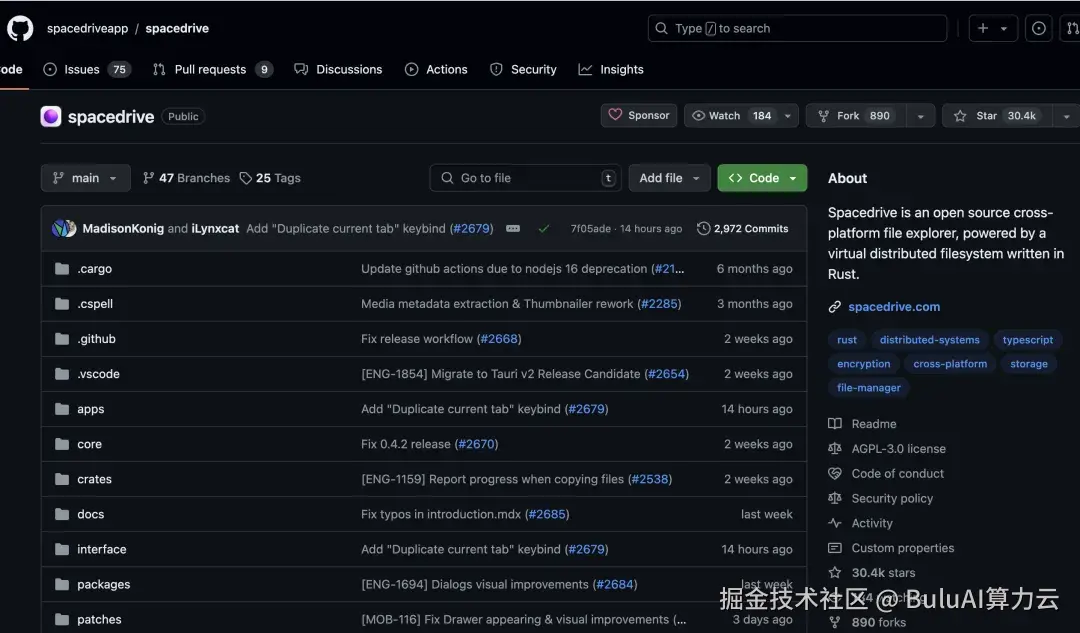The height and width of the screenshot is (633, 1080).
Task: Open the Add file dropdown
Action: (x=669, y=177)
